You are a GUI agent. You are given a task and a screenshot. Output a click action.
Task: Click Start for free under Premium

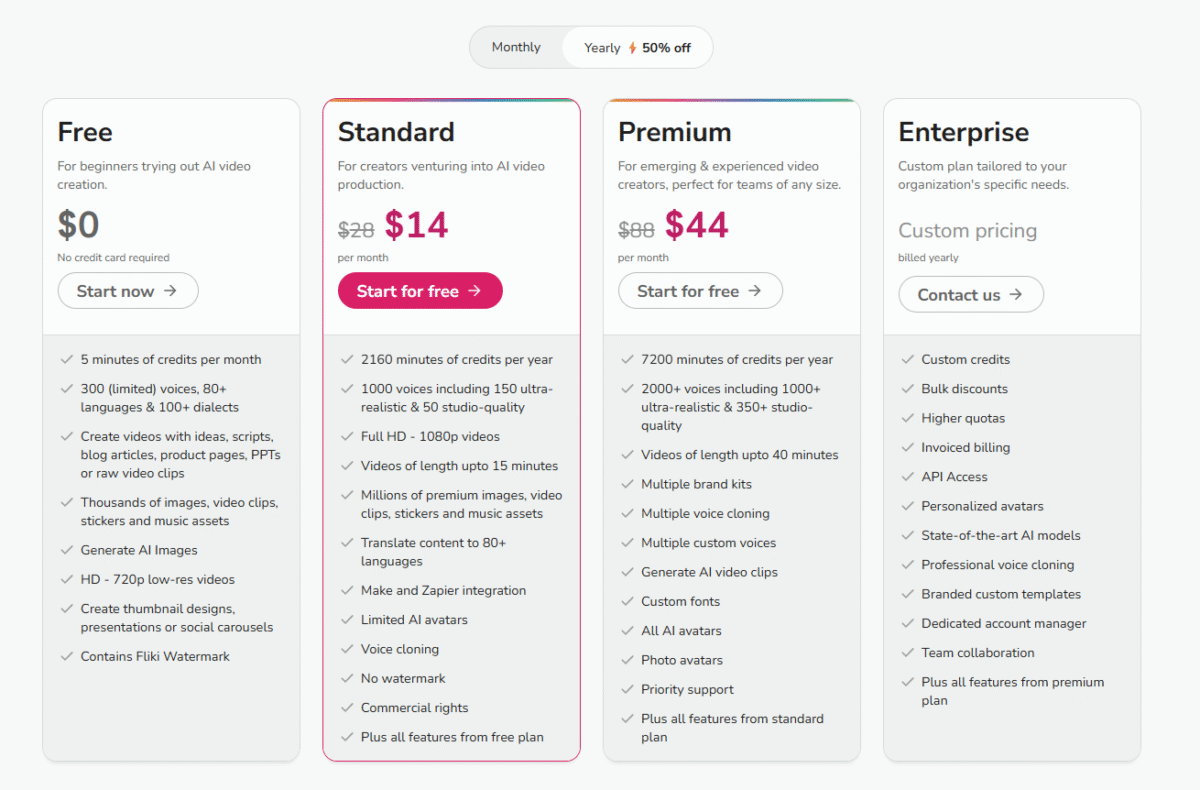click(x=700, y=291)
